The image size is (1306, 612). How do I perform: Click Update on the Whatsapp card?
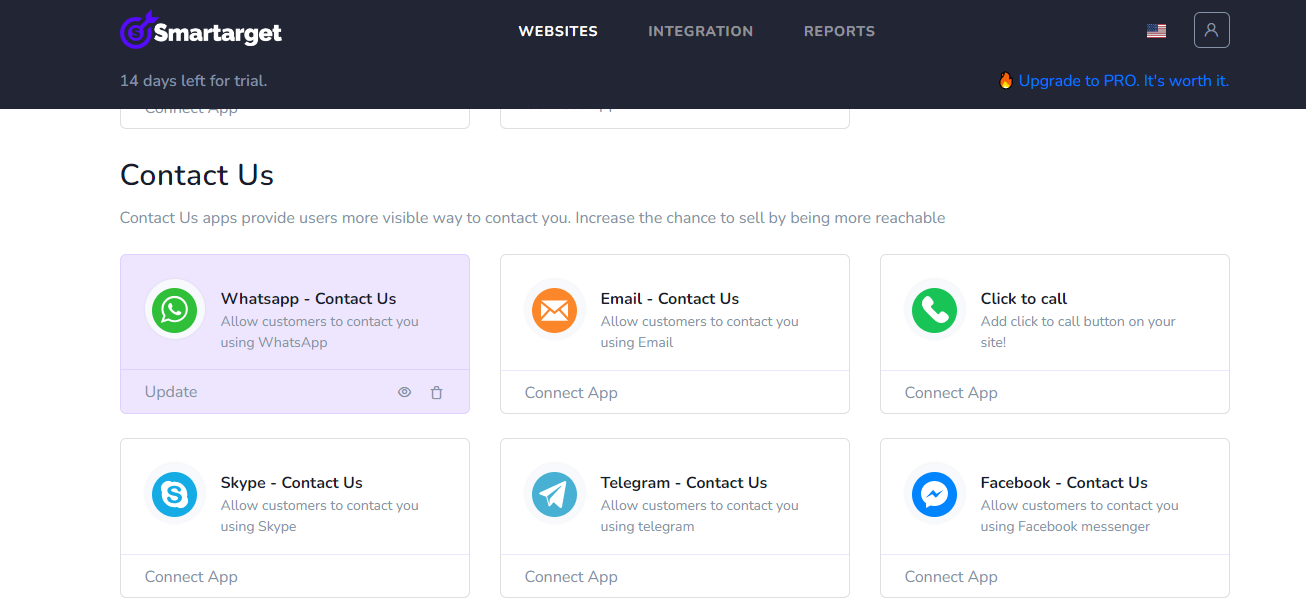point(171,392)
